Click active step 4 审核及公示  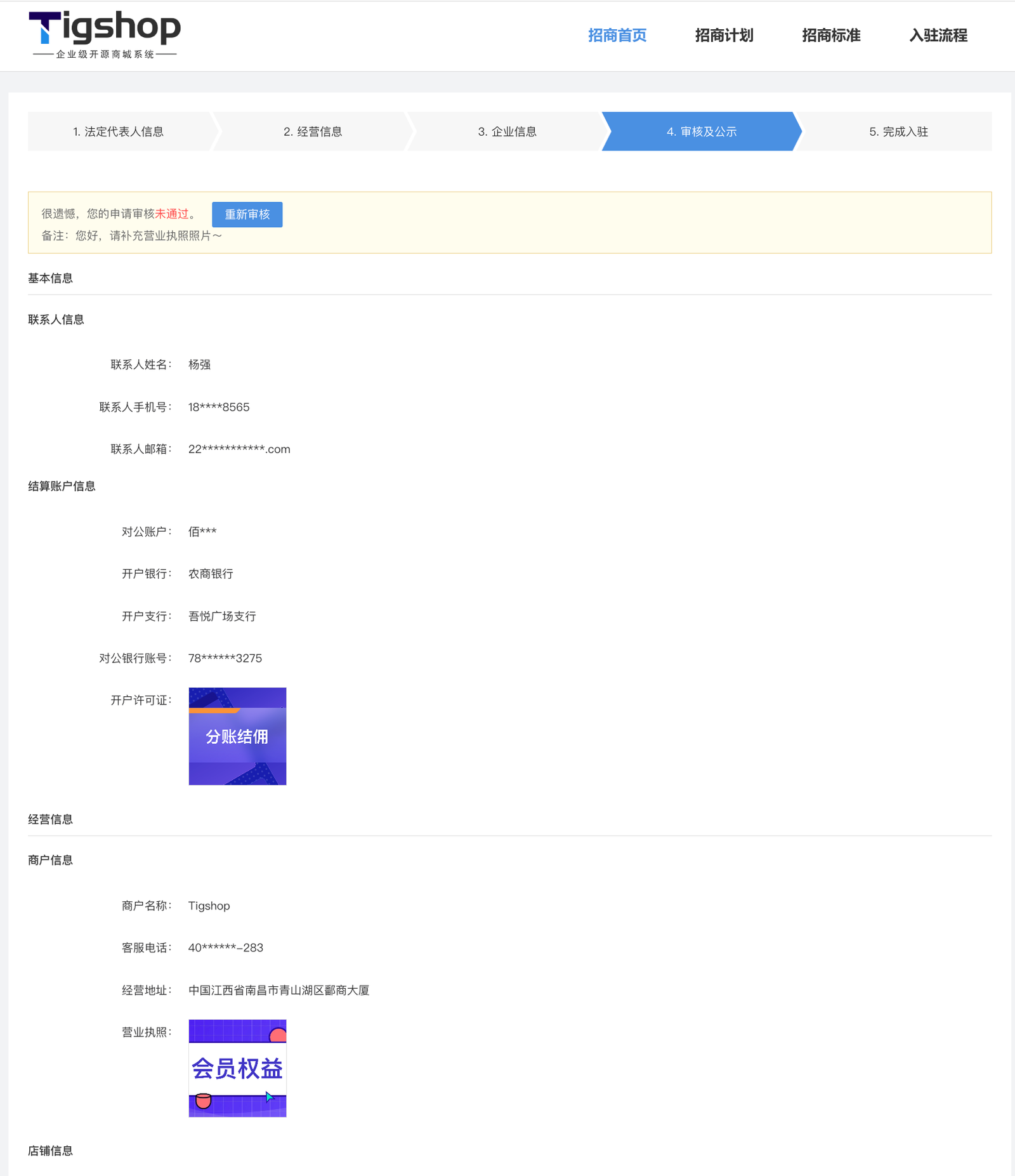click(701, 132)
